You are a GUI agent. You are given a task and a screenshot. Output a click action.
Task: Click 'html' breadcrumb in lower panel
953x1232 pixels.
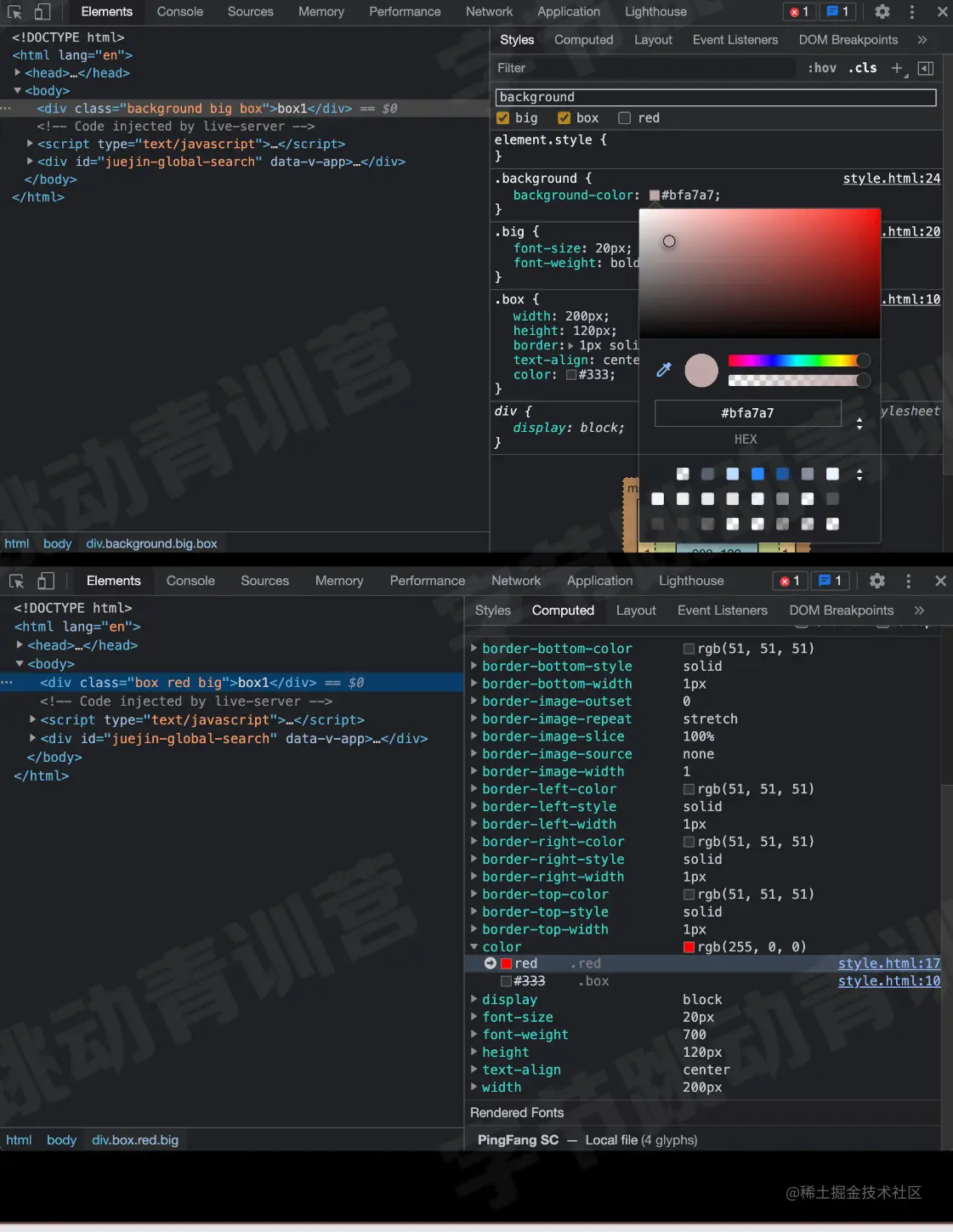(19, 1140)
